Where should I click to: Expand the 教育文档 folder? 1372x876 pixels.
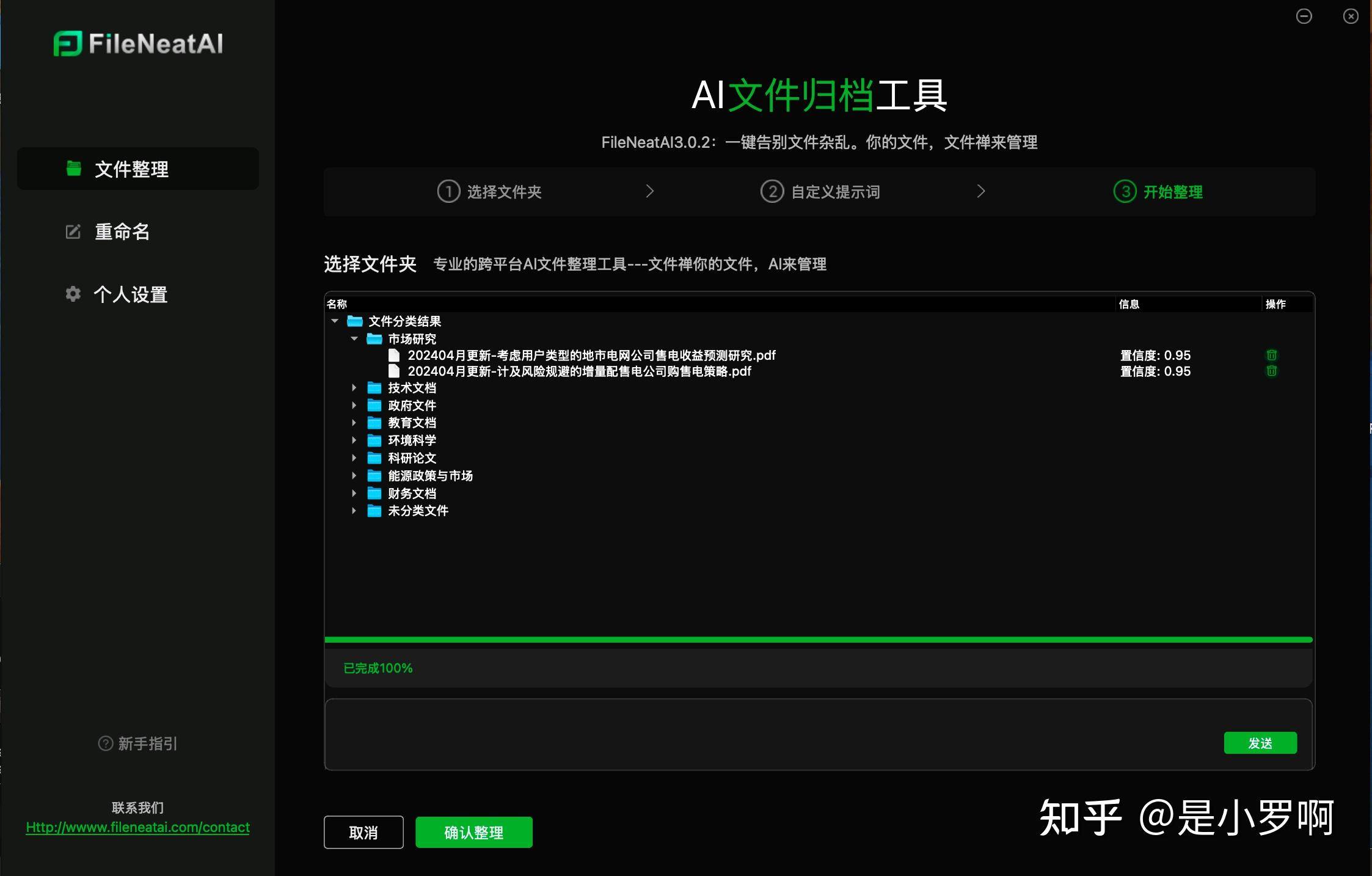pos(354,423)
